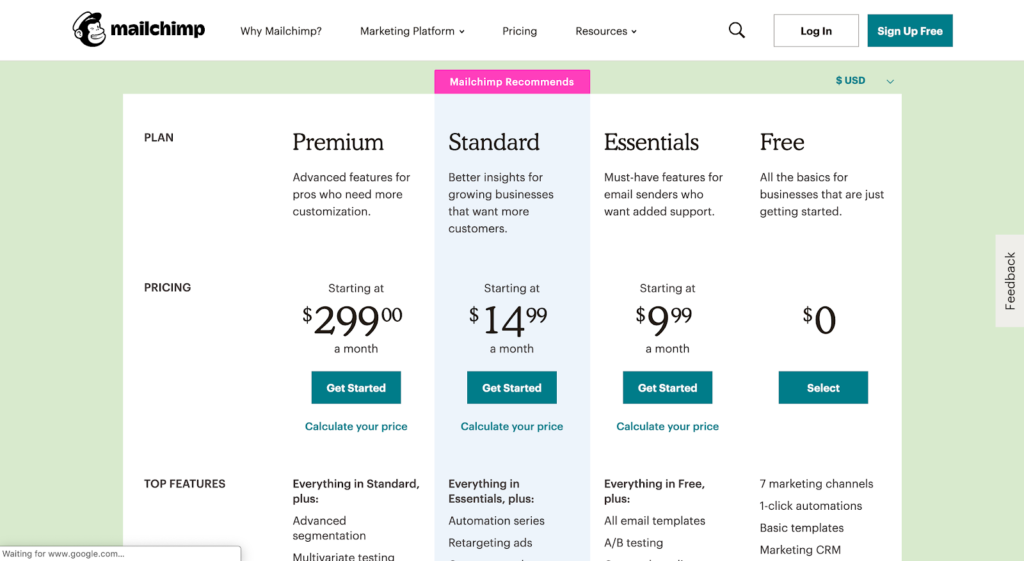Click the Mailchimp Recommends pink badge

pyautogui.click(x=512, y=82)
